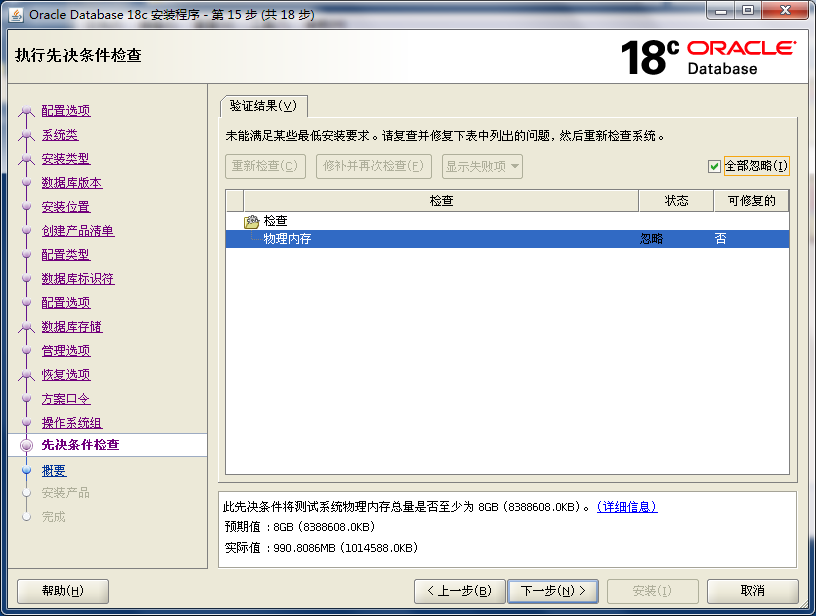Close the Oracle installer window

(786, 10)
